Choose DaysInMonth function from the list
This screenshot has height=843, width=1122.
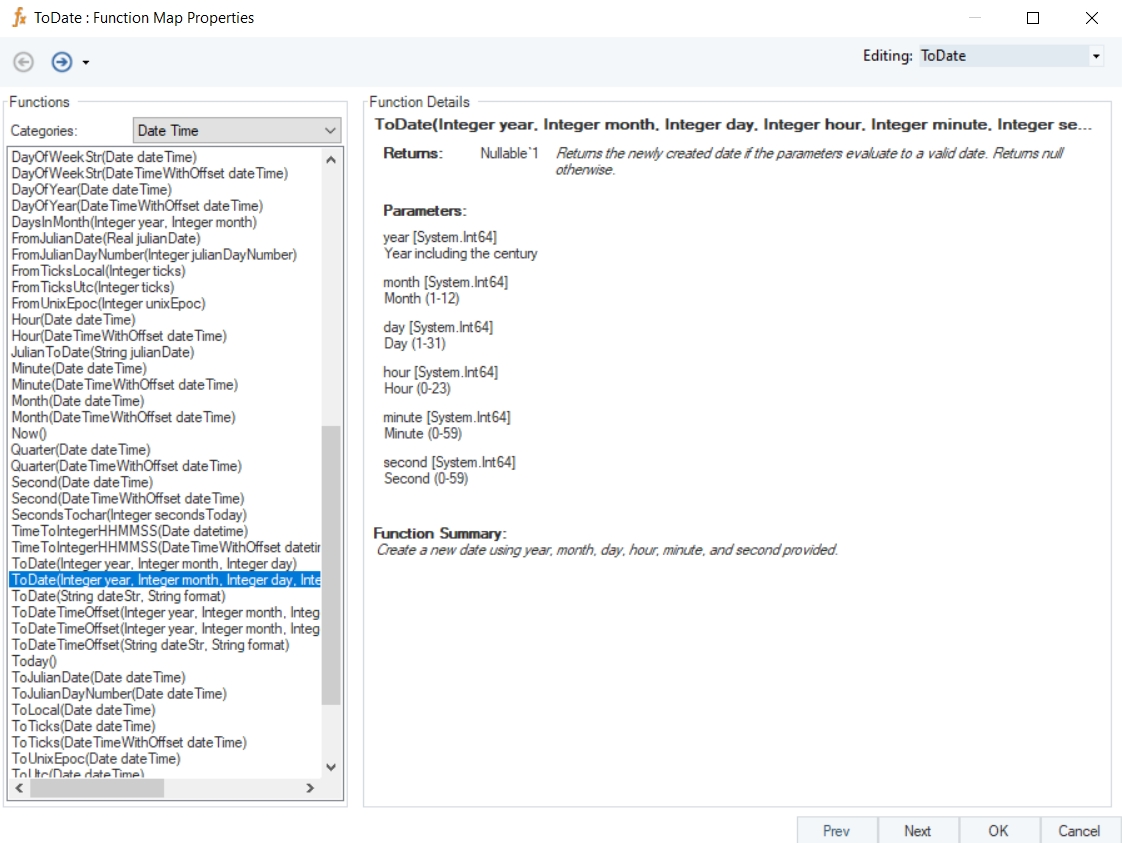coord(133,222)
